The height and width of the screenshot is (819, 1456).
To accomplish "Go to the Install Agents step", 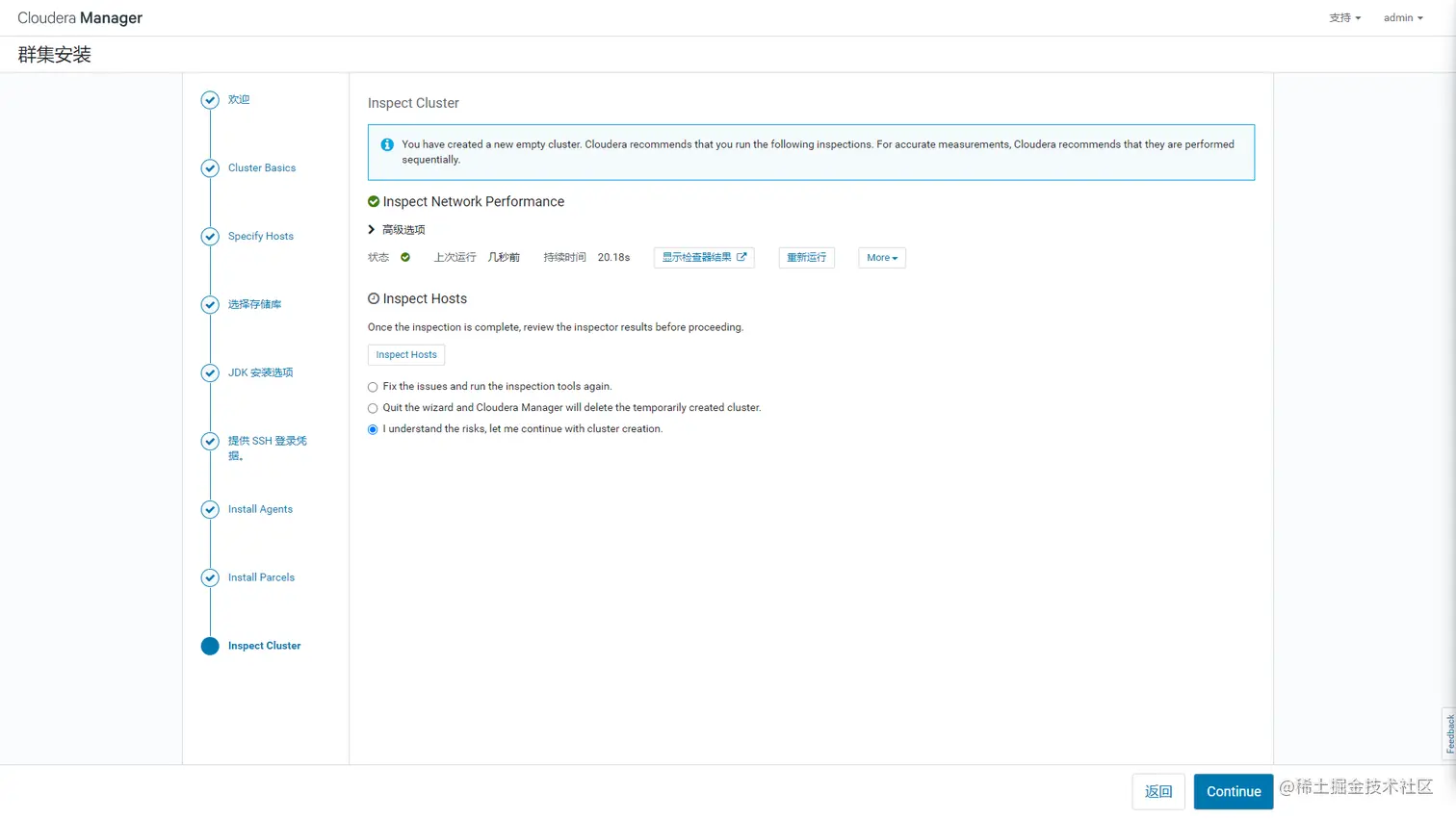I will coord(260,510).
